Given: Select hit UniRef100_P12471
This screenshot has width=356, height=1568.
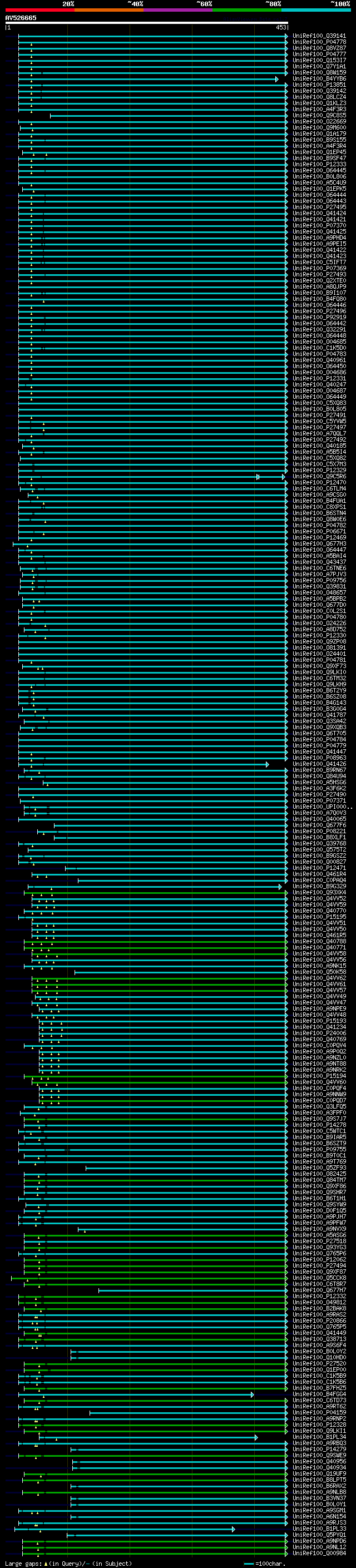Looking at the screenshot, I should tap(319, 868).
